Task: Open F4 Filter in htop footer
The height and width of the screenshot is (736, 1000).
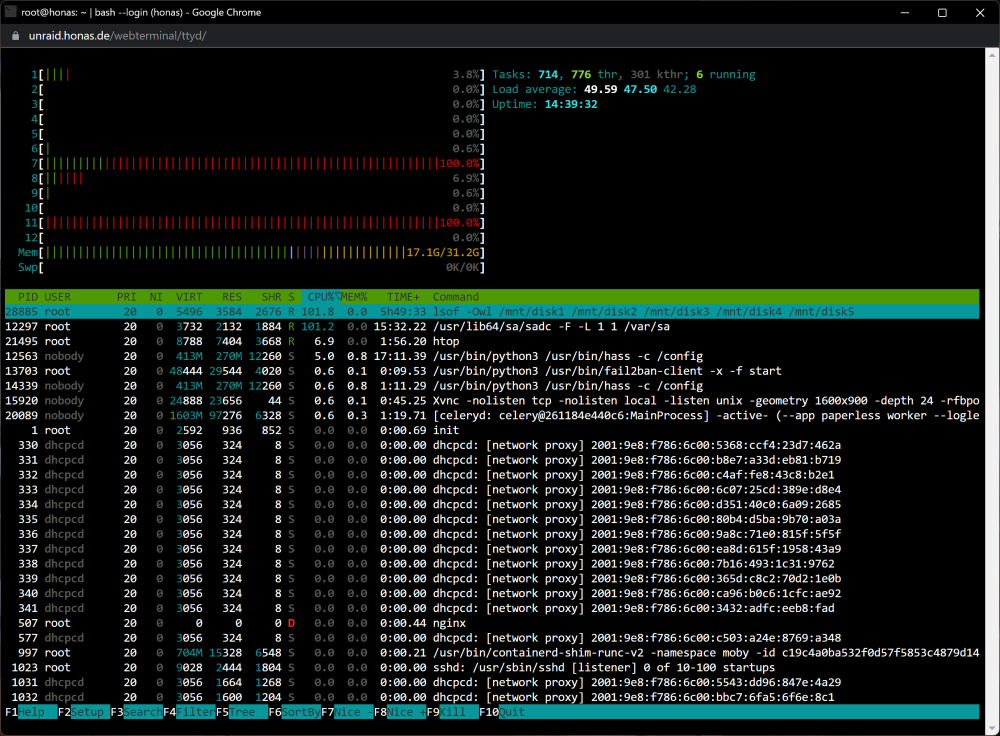Action: [x=189, y=712]
